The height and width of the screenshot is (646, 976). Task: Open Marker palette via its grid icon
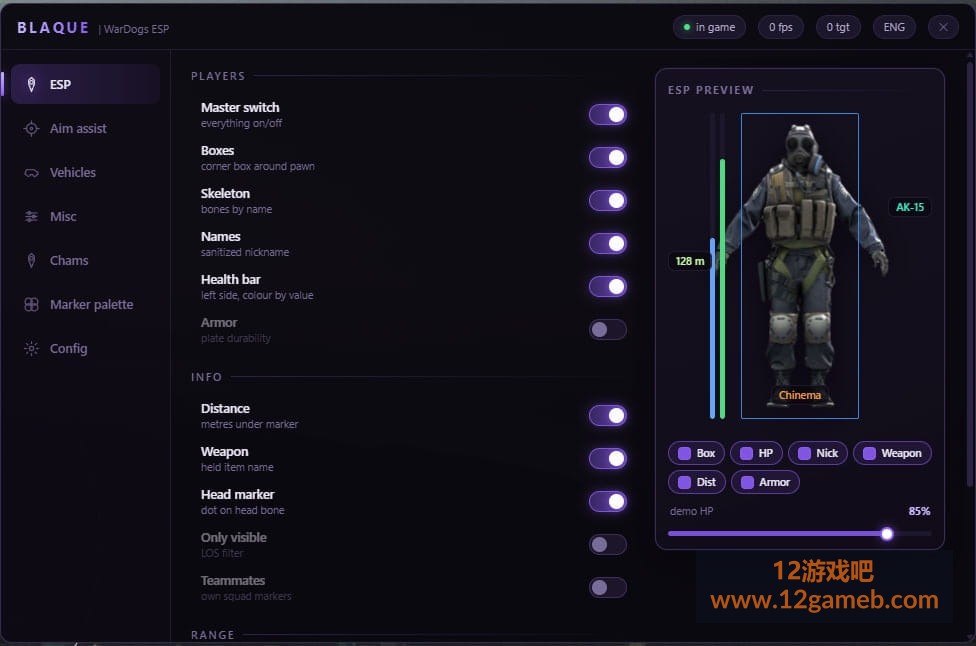[31, 304]
